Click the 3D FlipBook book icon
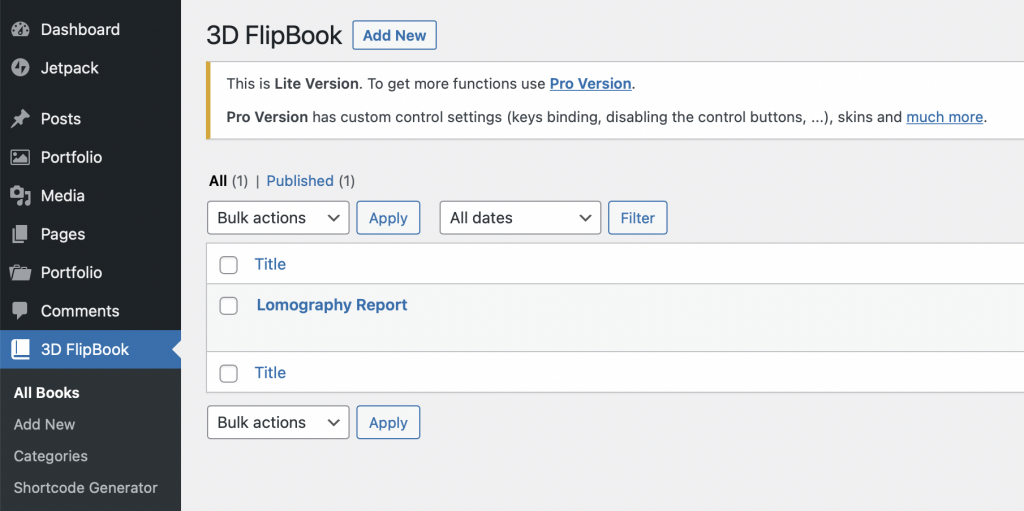 click(20, 349)
